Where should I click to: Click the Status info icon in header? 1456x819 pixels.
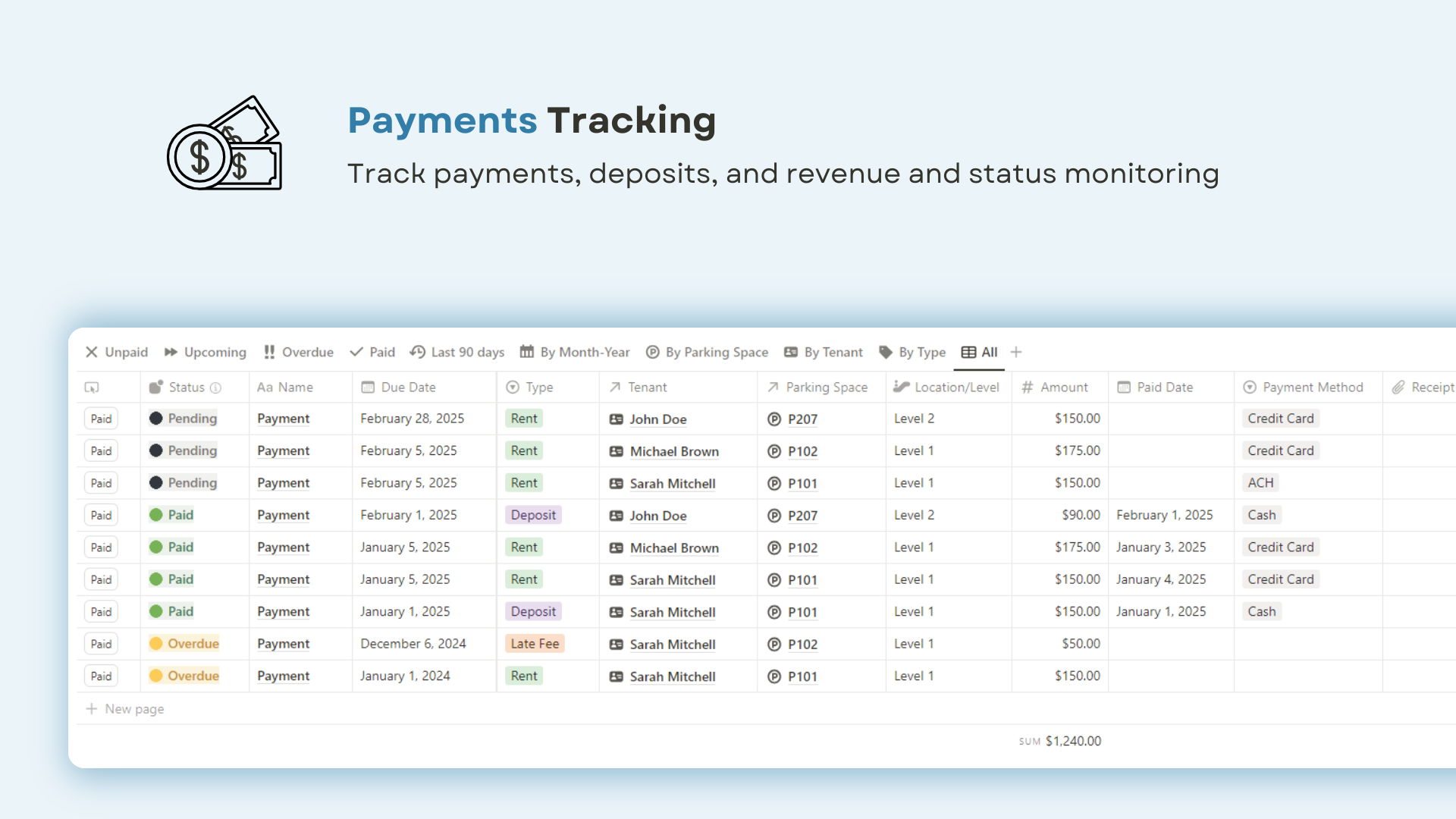215,388
